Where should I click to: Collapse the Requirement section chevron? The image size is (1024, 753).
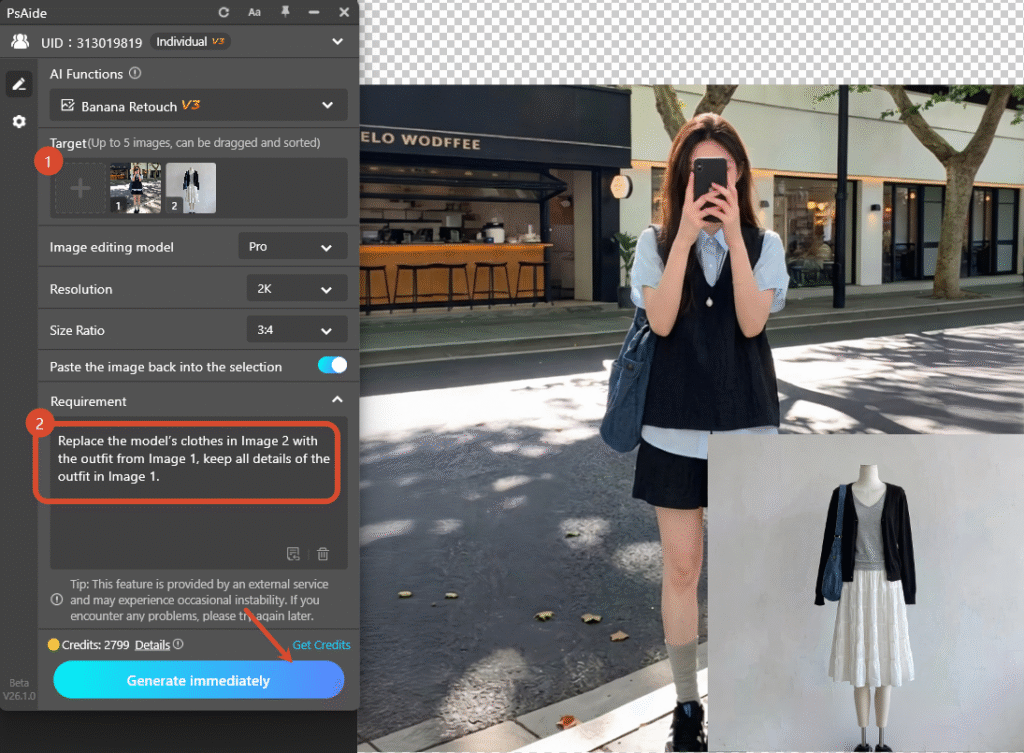click(x=338, y=398)
